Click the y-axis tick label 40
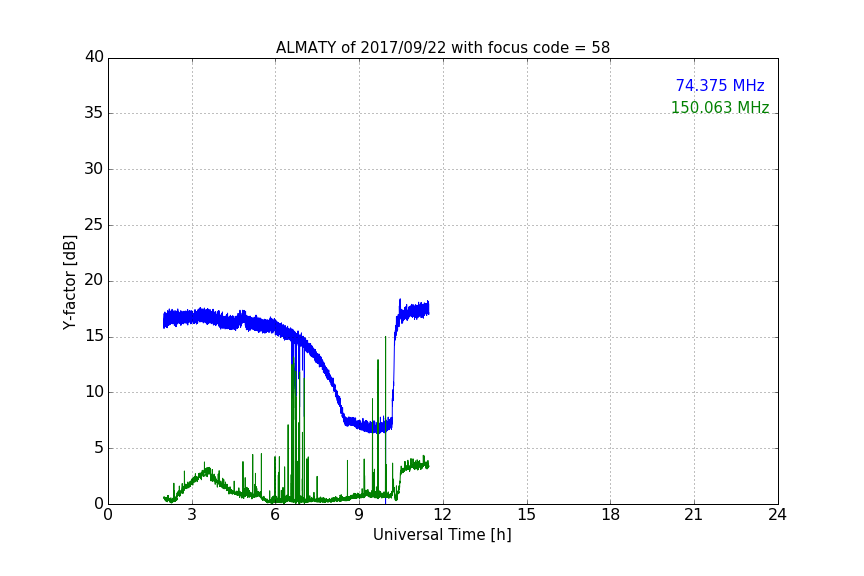The image size is (864, 576). (94, 57)
